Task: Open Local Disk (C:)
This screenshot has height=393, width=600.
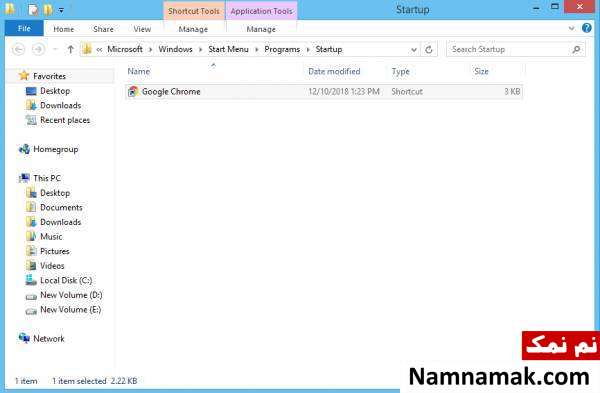Action: pos(66,280)
